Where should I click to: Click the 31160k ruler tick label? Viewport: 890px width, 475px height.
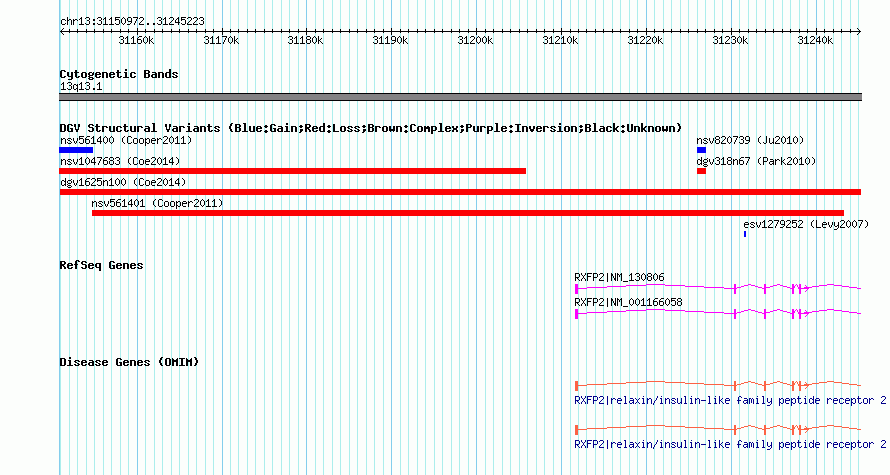point(136,40)
